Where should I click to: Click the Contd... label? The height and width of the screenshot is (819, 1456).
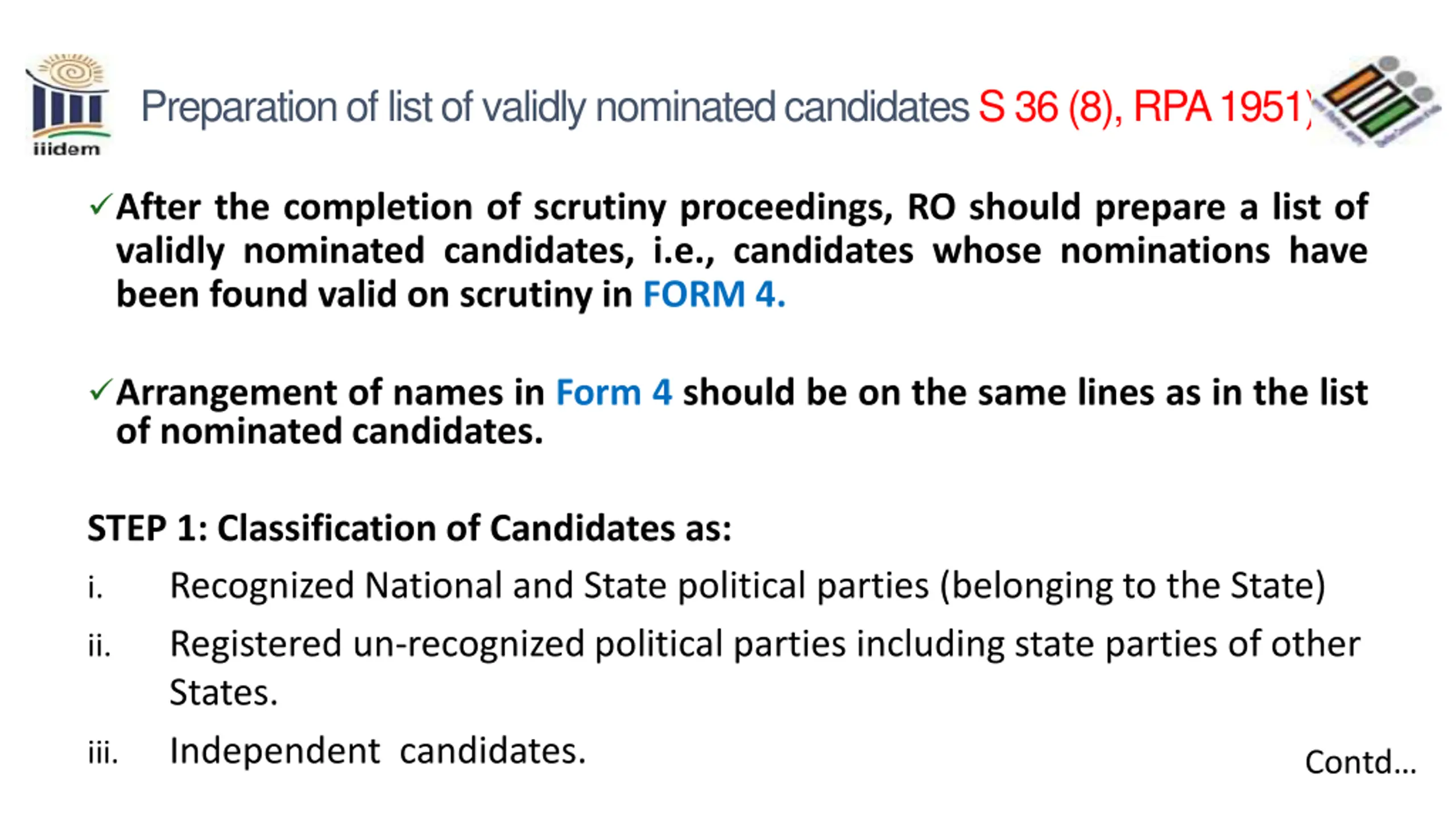point(1360,762)
